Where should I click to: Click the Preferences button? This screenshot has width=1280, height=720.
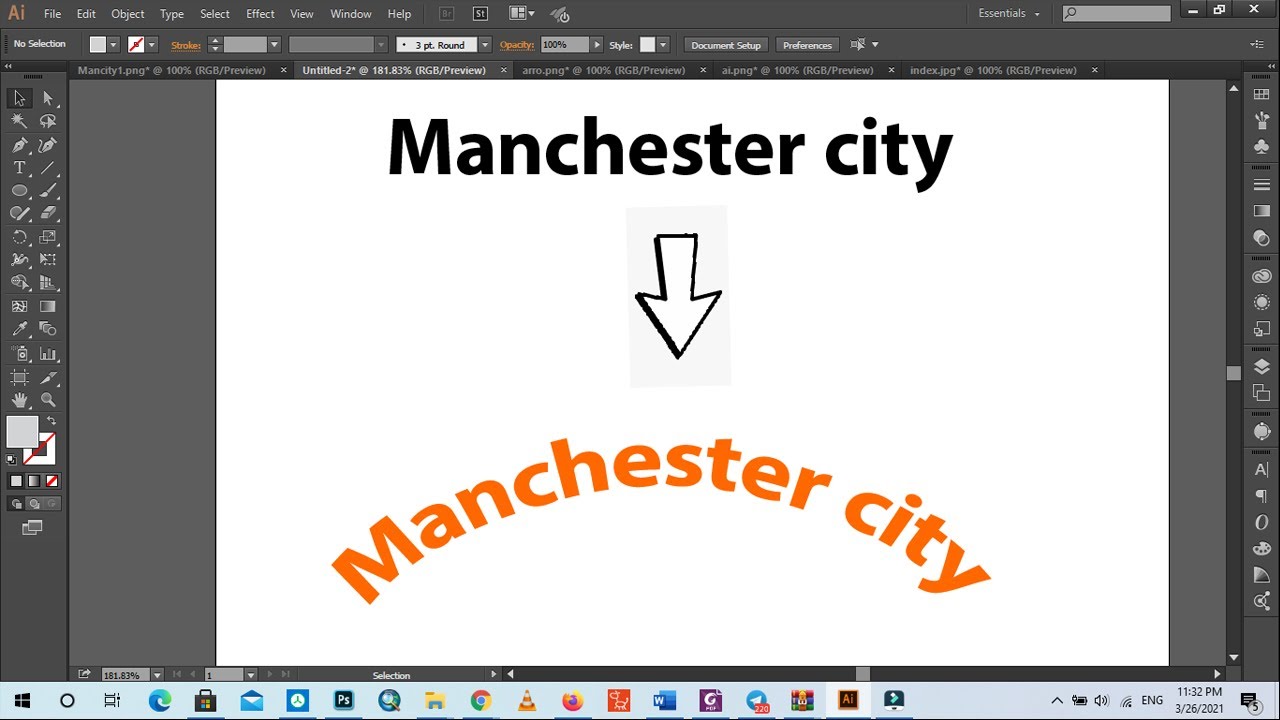tap(807, 45)
